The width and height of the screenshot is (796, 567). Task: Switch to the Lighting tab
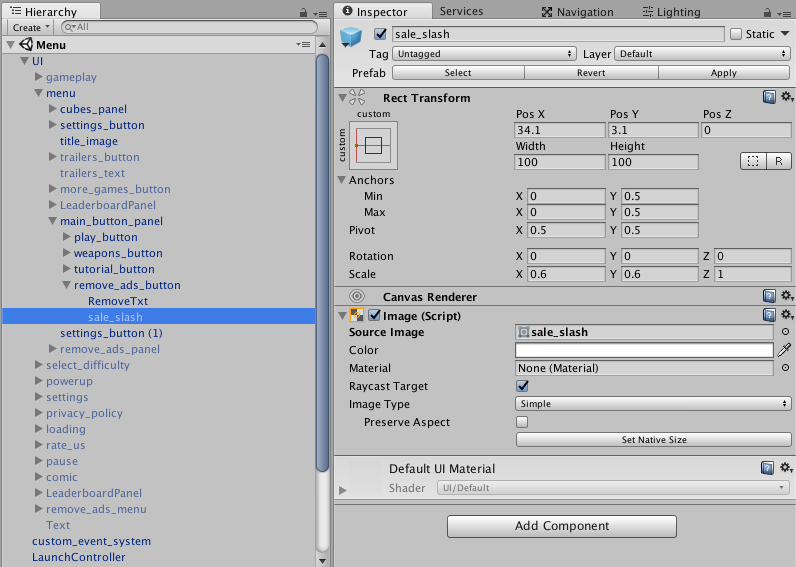tap(671, 12)
